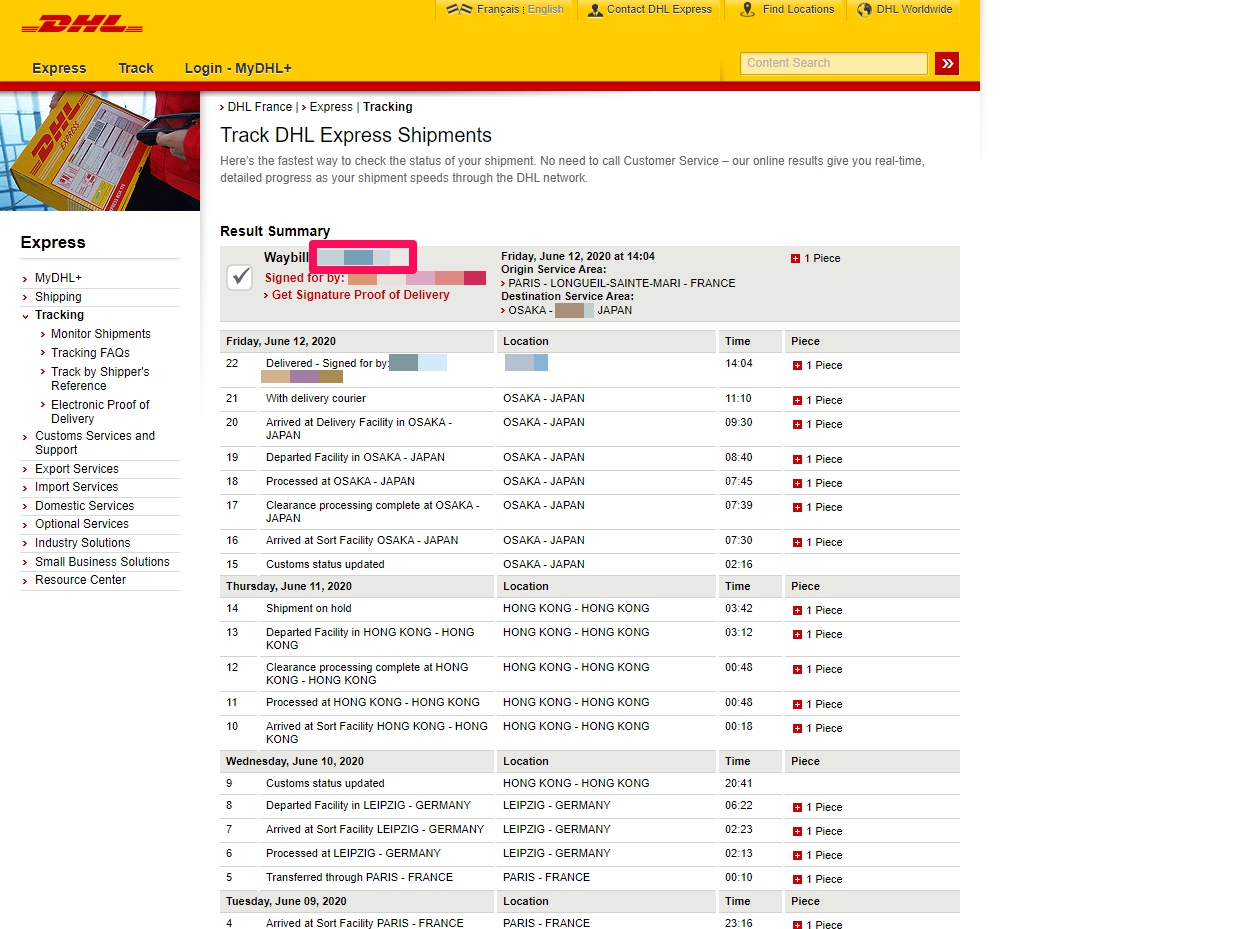The height and width of the screenshot is (929, 1241).
Task: Switch language to Français
Action: (x=498, y=9)
